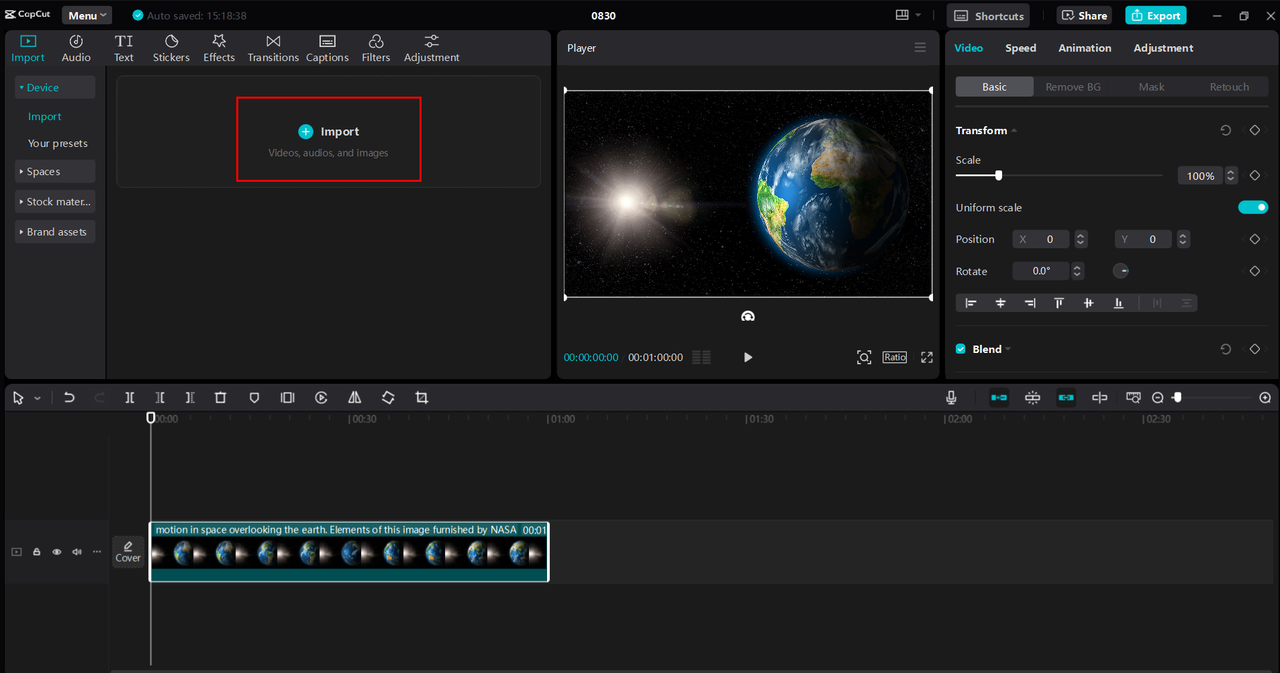Toggle auto snapping in timeline
The height and width of the screenshot is (673, 1280).
(1032, 397)
